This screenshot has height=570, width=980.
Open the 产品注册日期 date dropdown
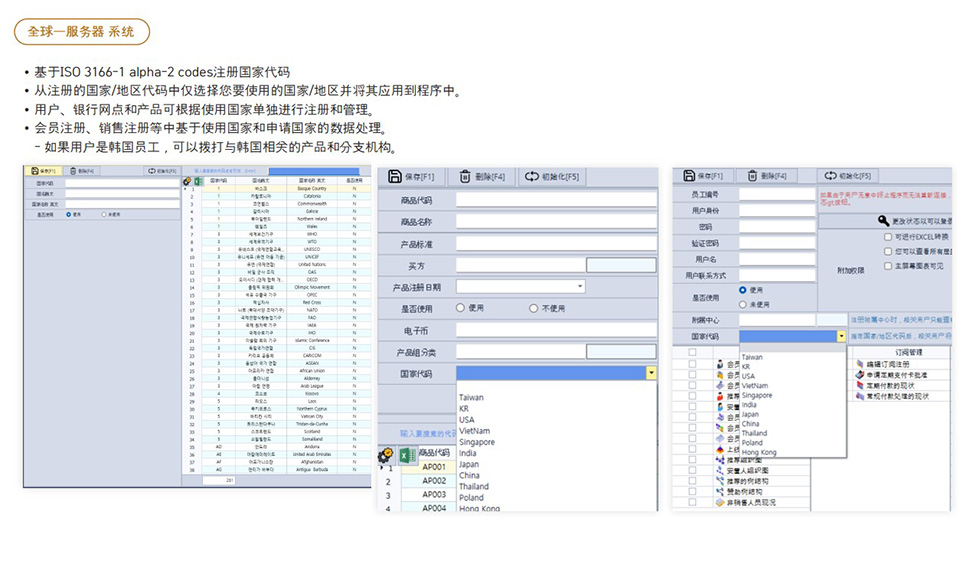click(x=580, y=287)
